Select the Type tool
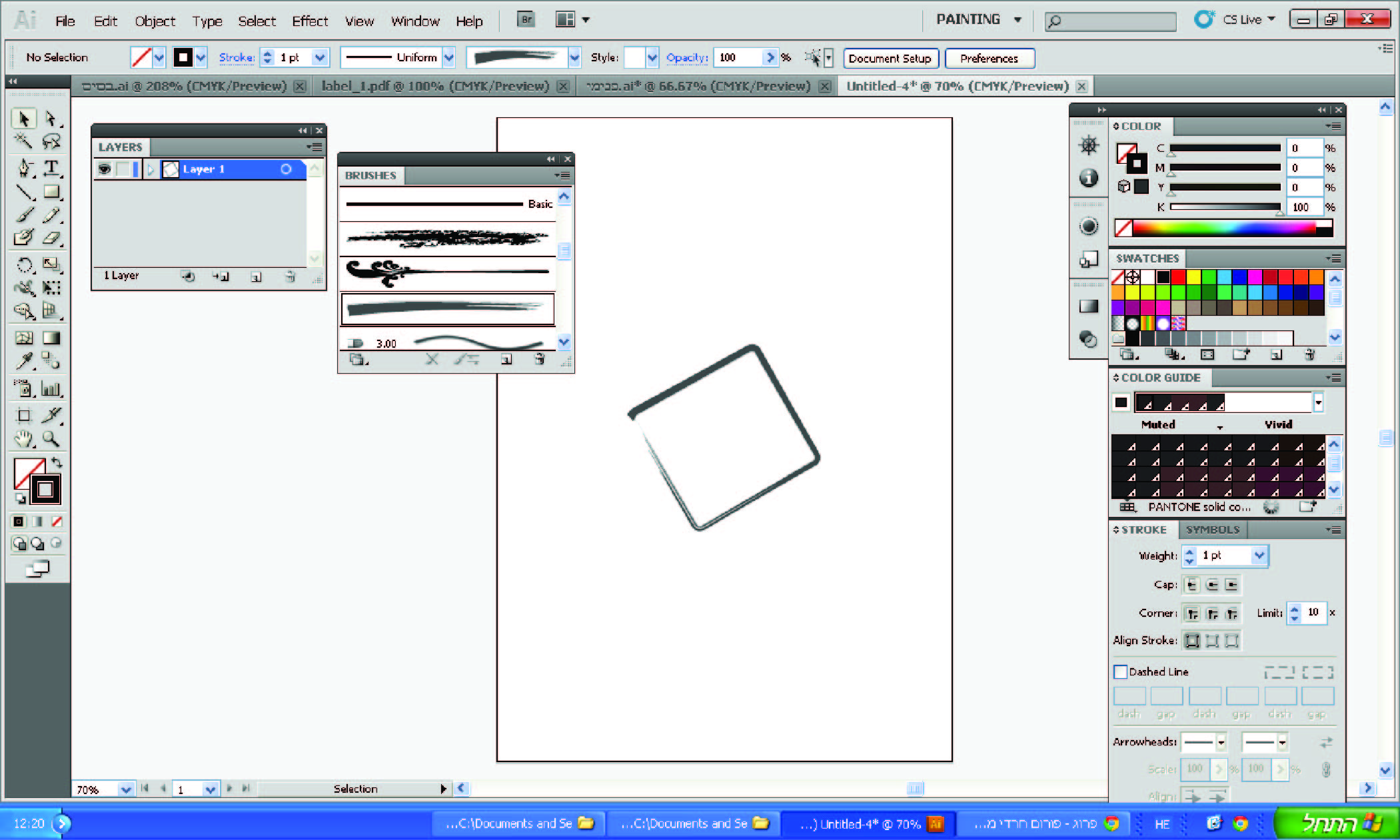Screen dimensions: 1400x840 51,168
